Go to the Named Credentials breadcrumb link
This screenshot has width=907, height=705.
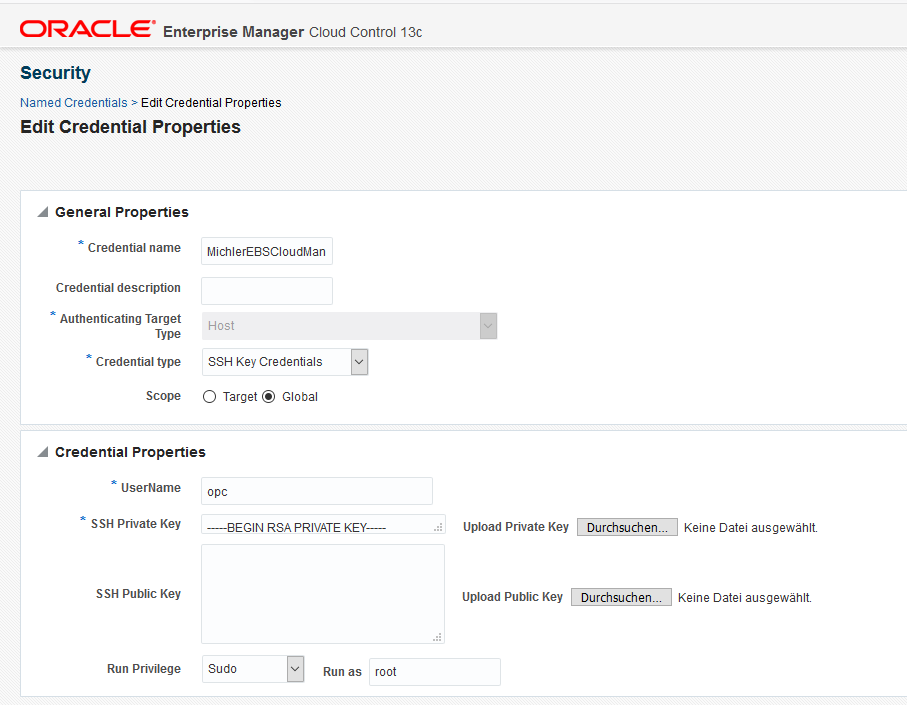[x=73, y=103]
